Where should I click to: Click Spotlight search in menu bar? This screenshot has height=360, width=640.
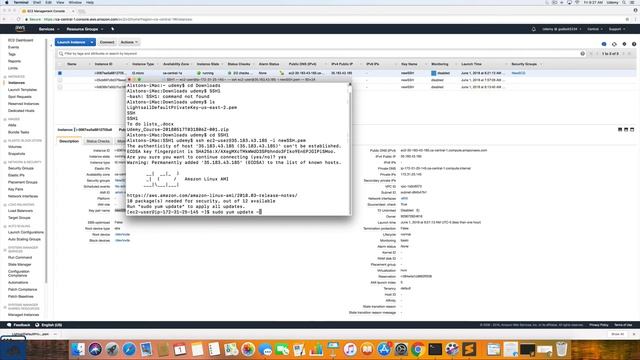pyautogui.click(x=624, y=2)
